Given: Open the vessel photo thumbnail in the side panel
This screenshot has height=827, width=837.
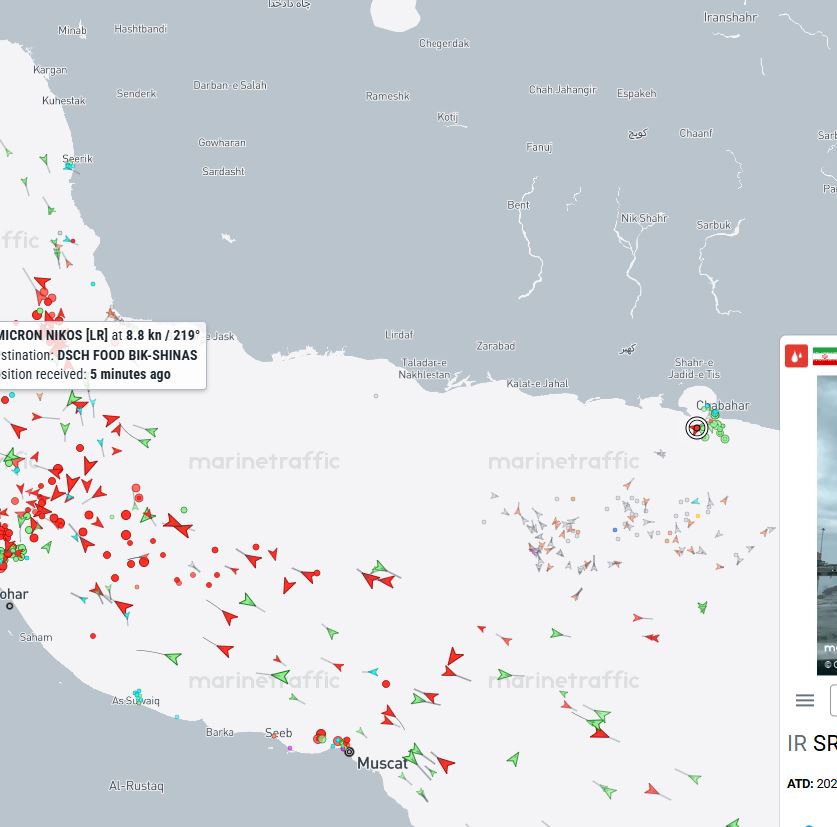Looking at the screenshot, I should [827, 525].
